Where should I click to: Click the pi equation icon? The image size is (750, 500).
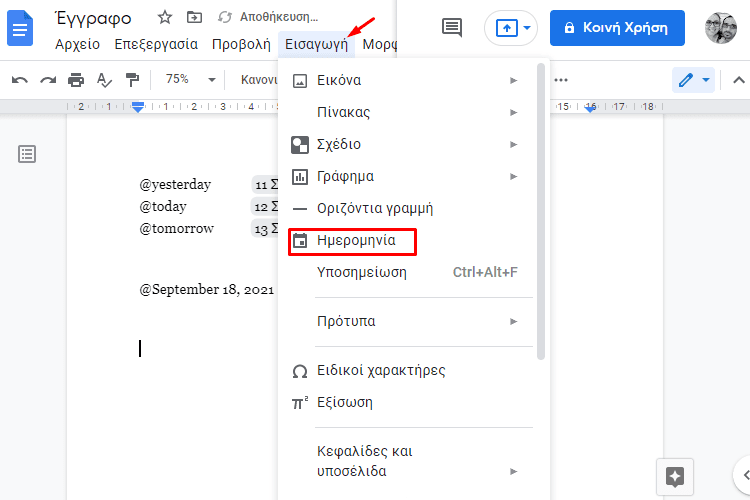pyautogui.click(x=299, y=403)
